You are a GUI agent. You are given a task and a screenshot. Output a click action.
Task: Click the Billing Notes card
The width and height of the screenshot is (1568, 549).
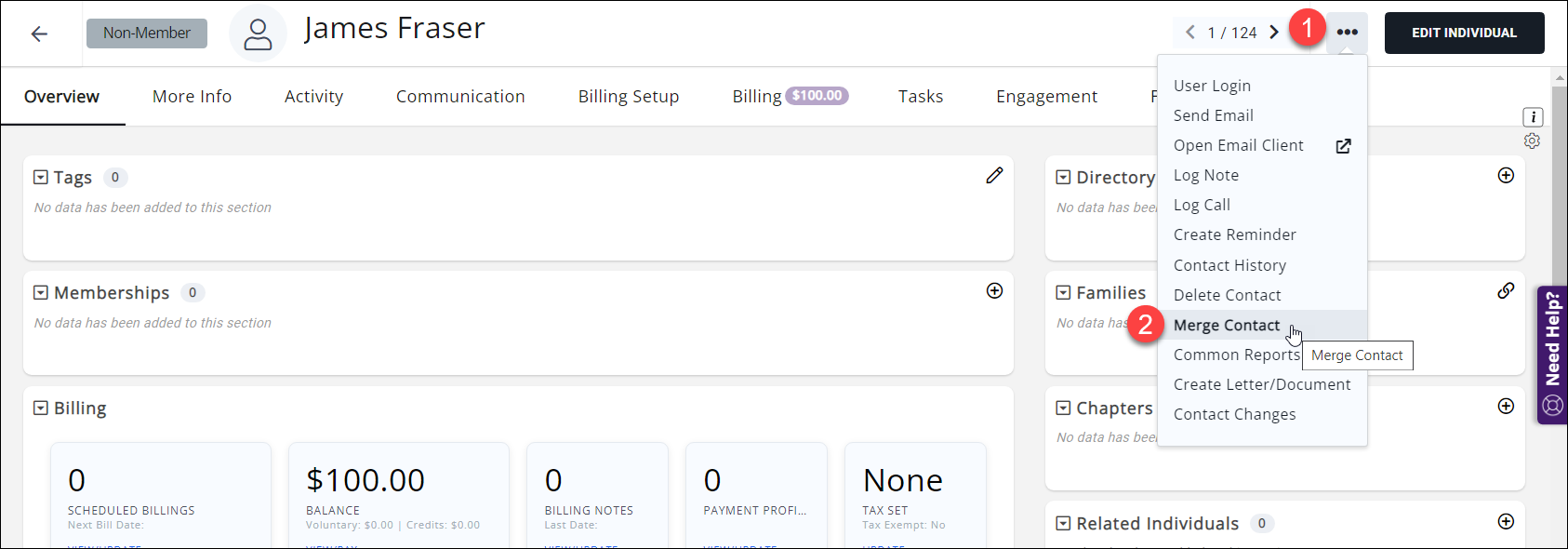pyautogui.click(x=597, y=495)
